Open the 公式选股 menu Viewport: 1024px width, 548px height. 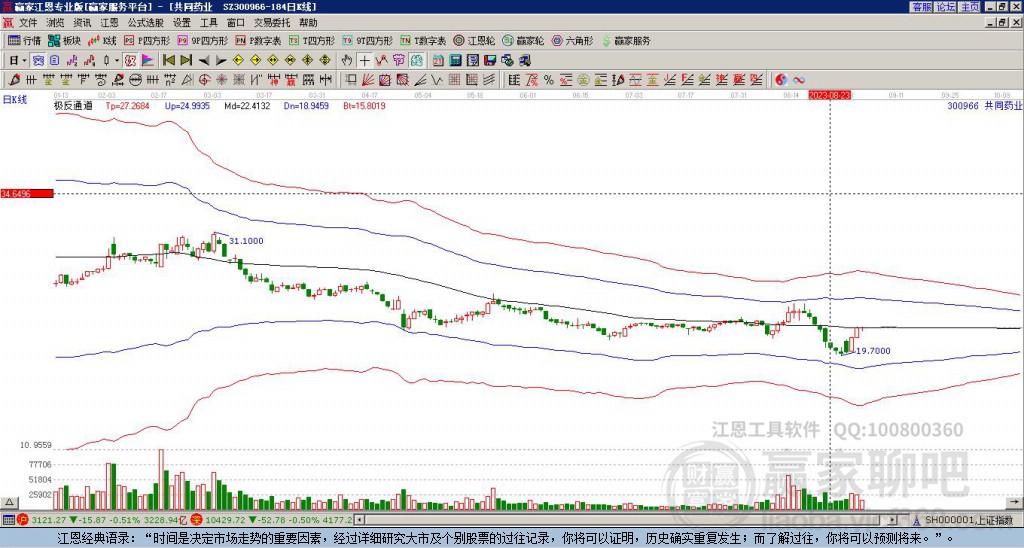click(146, 23)
